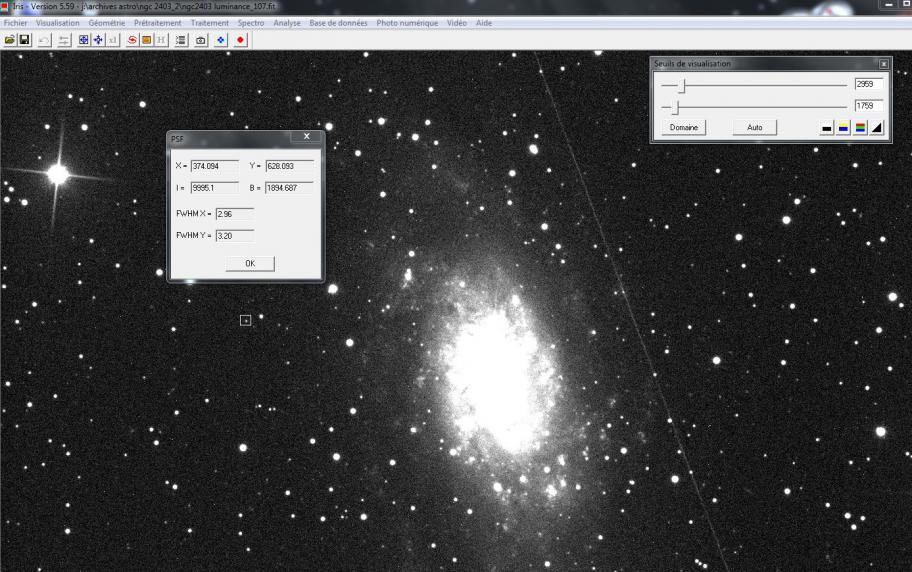The height and width of the screenshot is (572, 912).
Task: Click OK in the PSF dialog
Action: coord(250,264)
